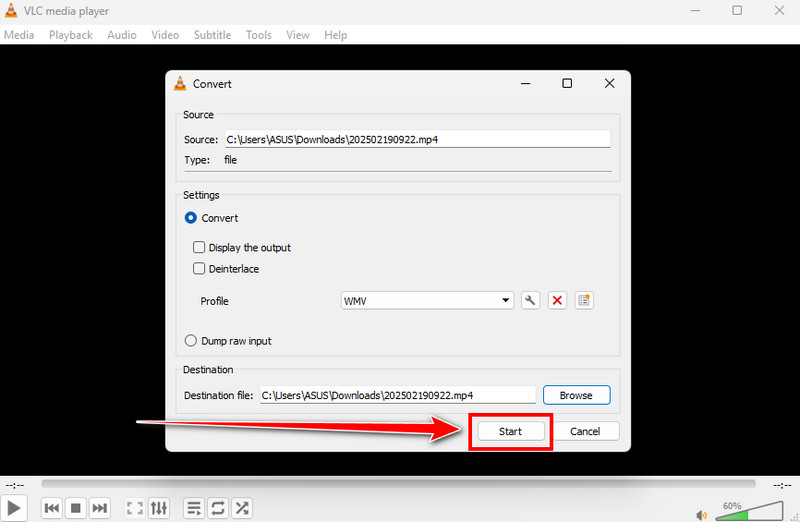Open the View menu
The height and width of the screenshot is (522, 800).
297,35
